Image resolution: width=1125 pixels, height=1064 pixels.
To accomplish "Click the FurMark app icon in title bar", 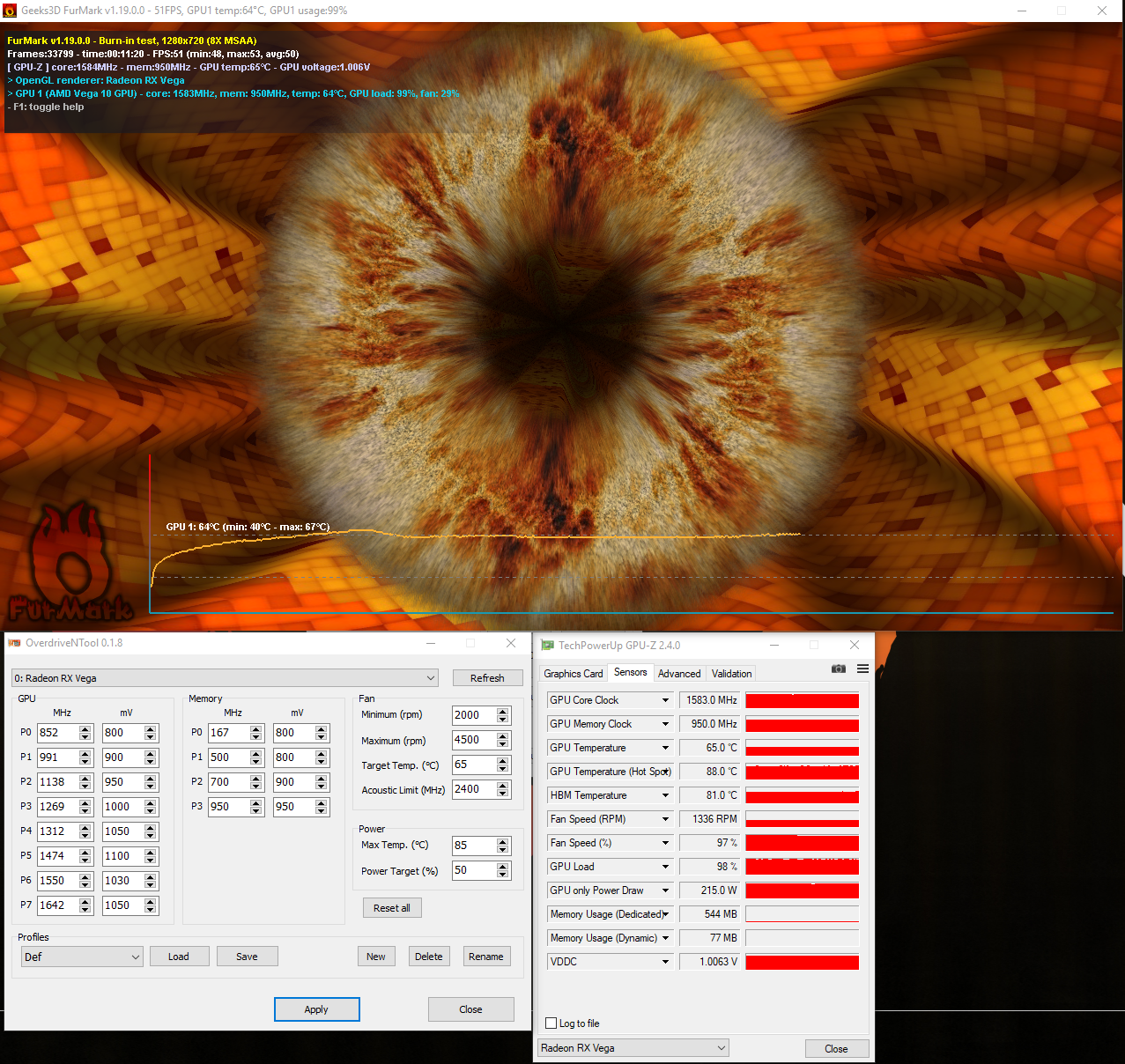I will (x=10, y=11).
